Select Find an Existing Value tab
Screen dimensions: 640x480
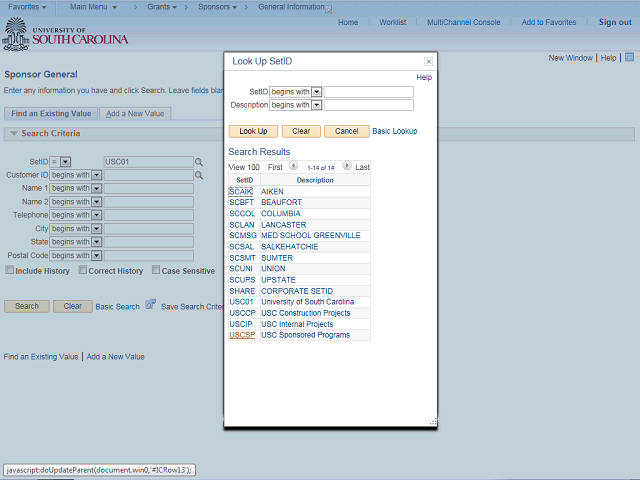[x=51, y=113]
